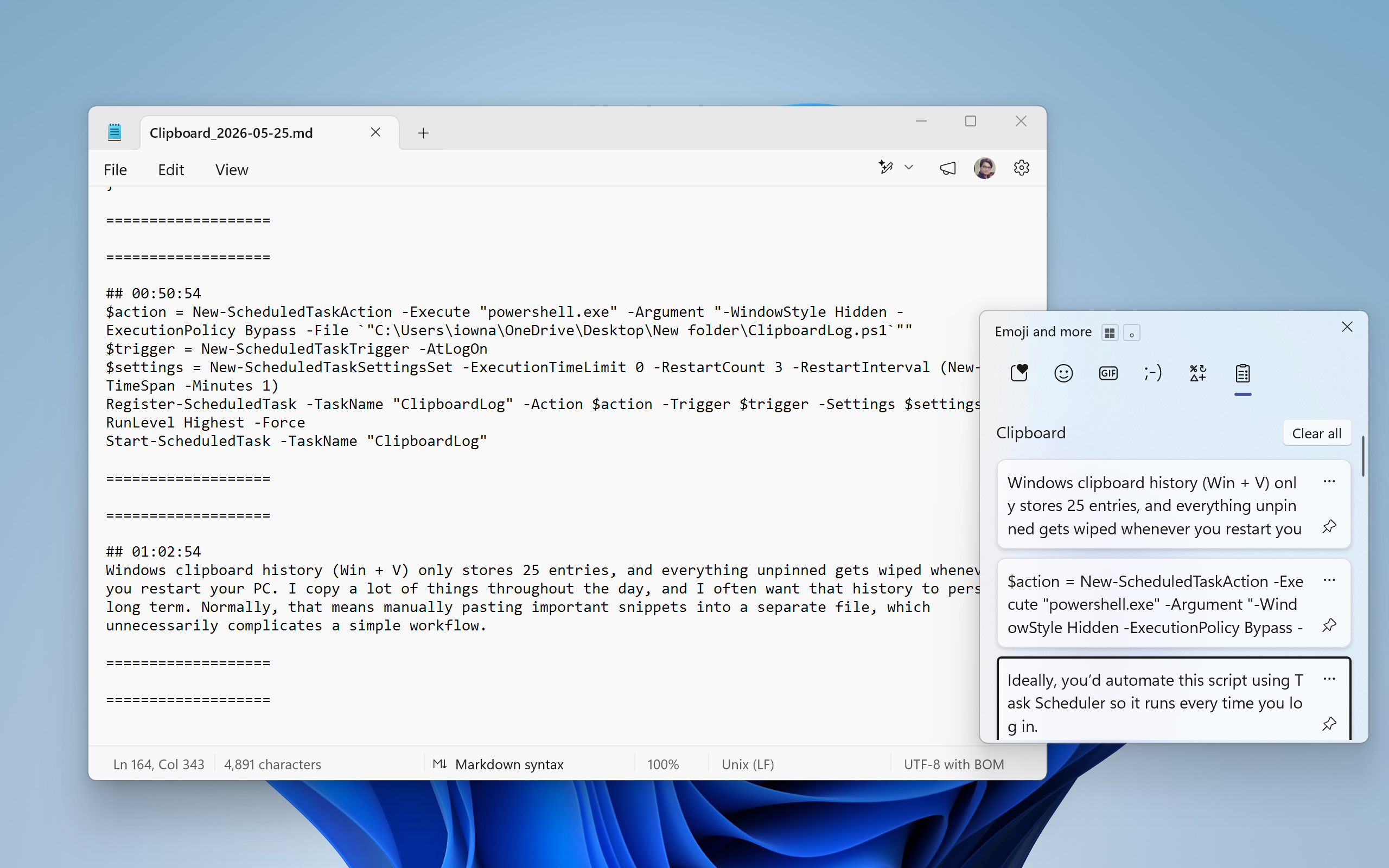
Task: Click the 'TimeSpan -Minutes 1)' line
Action: coord(192,386)
